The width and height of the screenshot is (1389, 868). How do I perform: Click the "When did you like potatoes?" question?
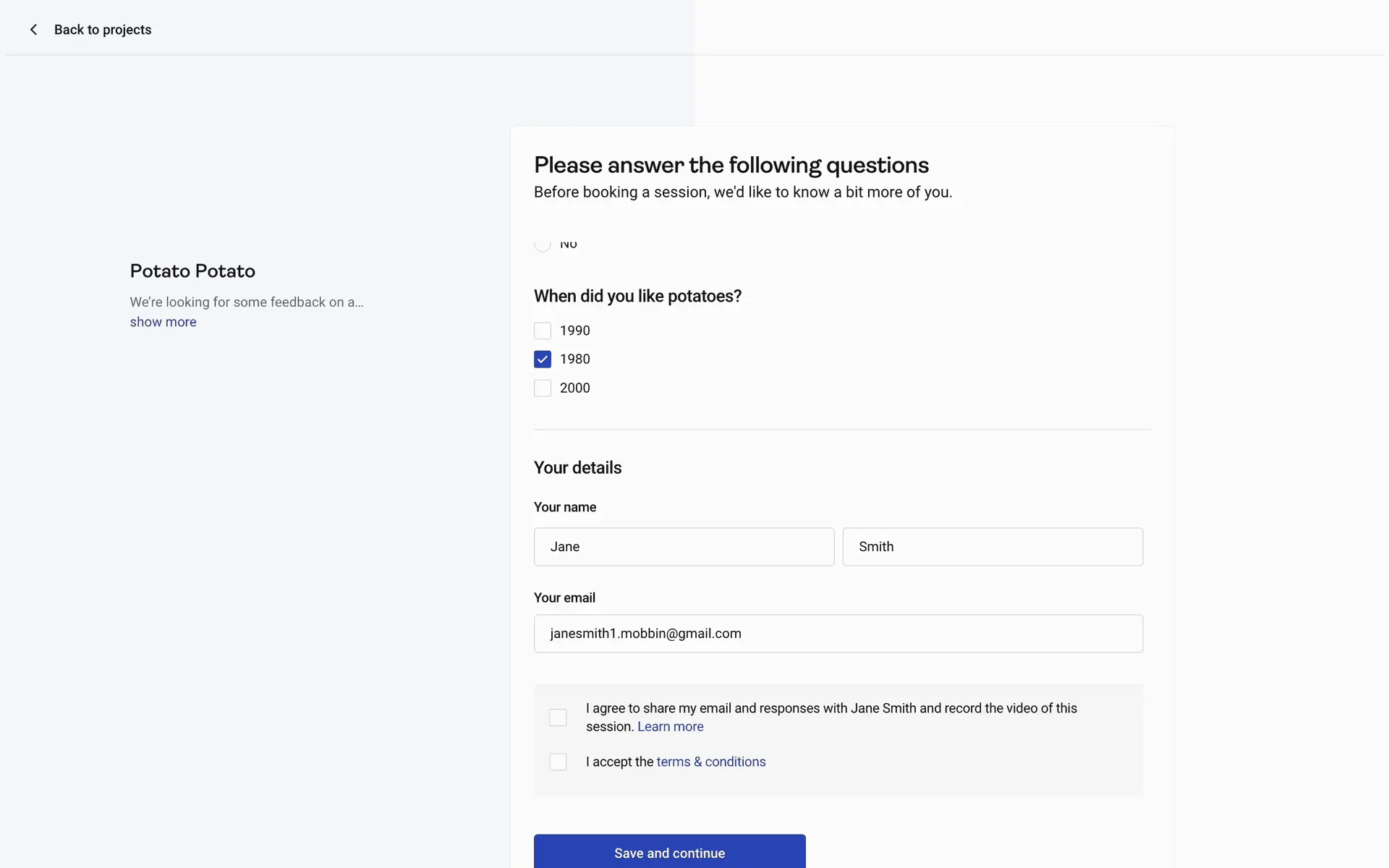coord(637,297)
